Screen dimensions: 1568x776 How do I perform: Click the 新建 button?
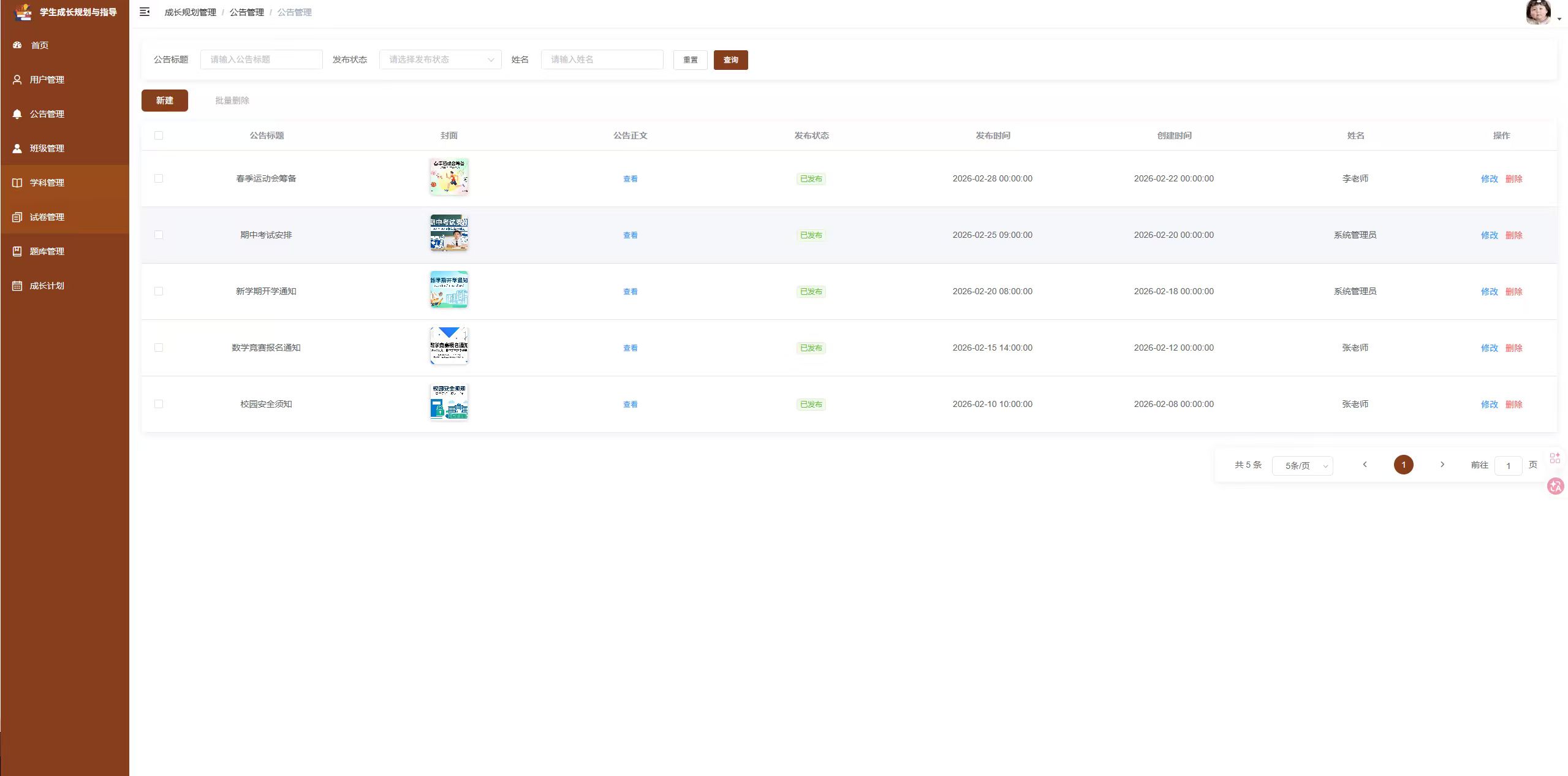[165, 101]
